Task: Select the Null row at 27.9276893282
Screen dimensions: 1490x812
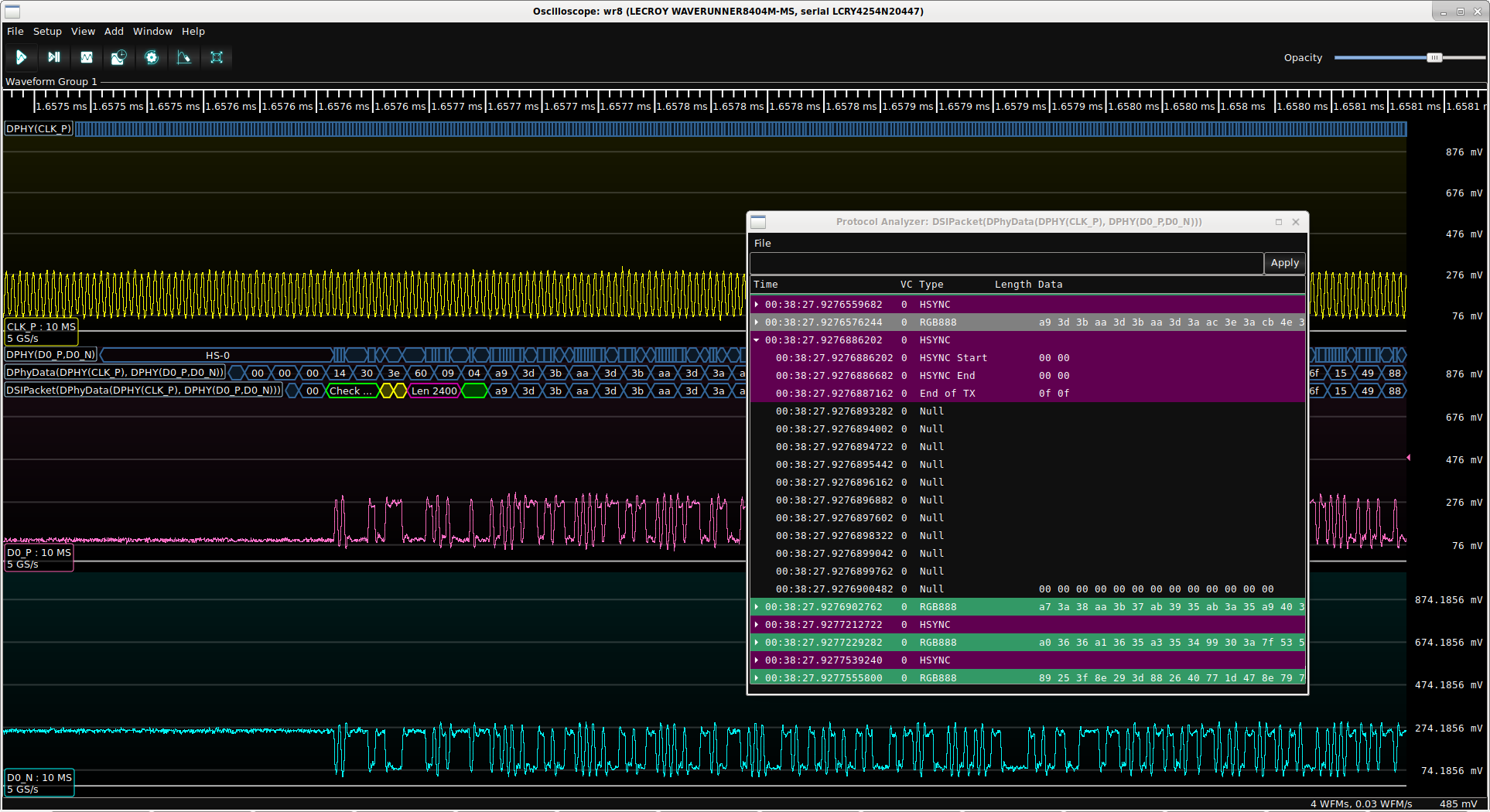Action: click(1027, 411)
